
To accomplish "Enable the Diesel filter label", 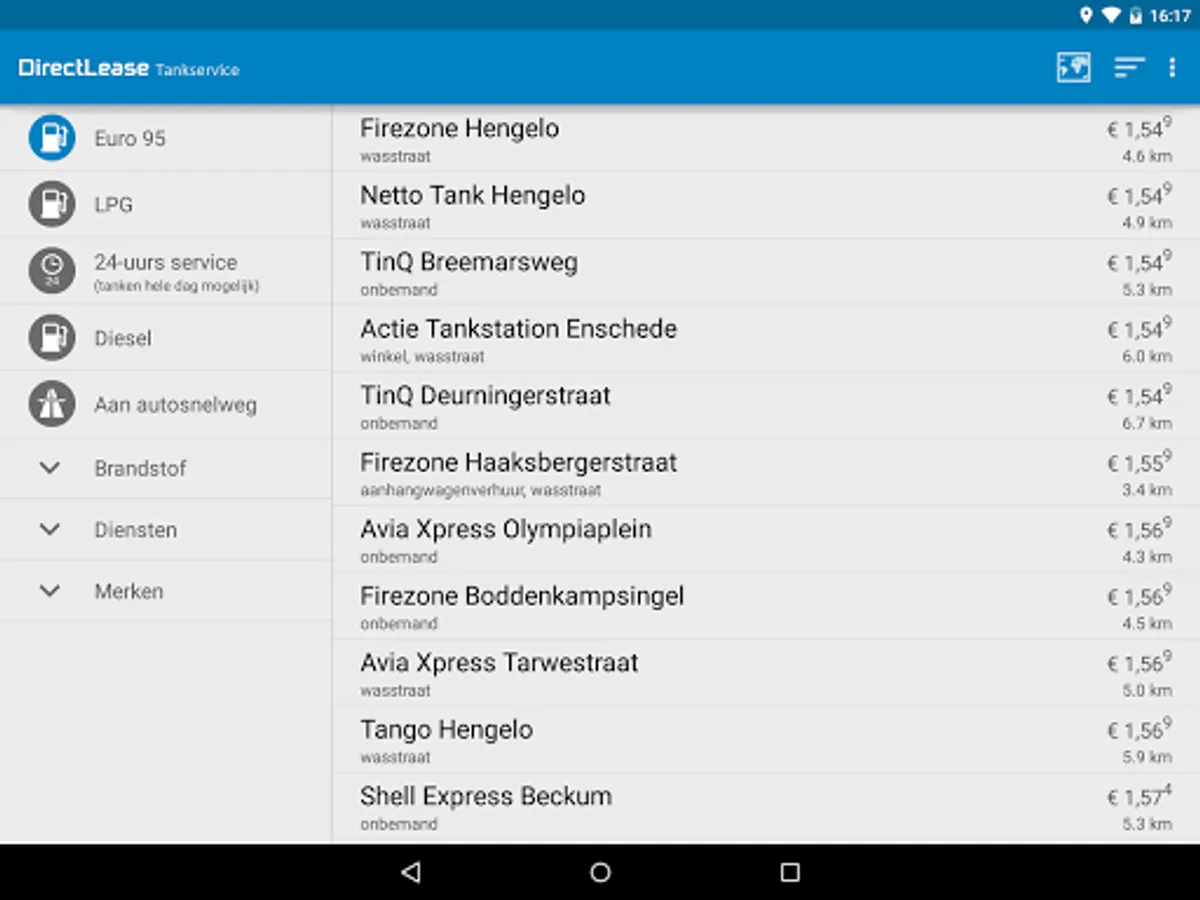I will tap(123, 338).
